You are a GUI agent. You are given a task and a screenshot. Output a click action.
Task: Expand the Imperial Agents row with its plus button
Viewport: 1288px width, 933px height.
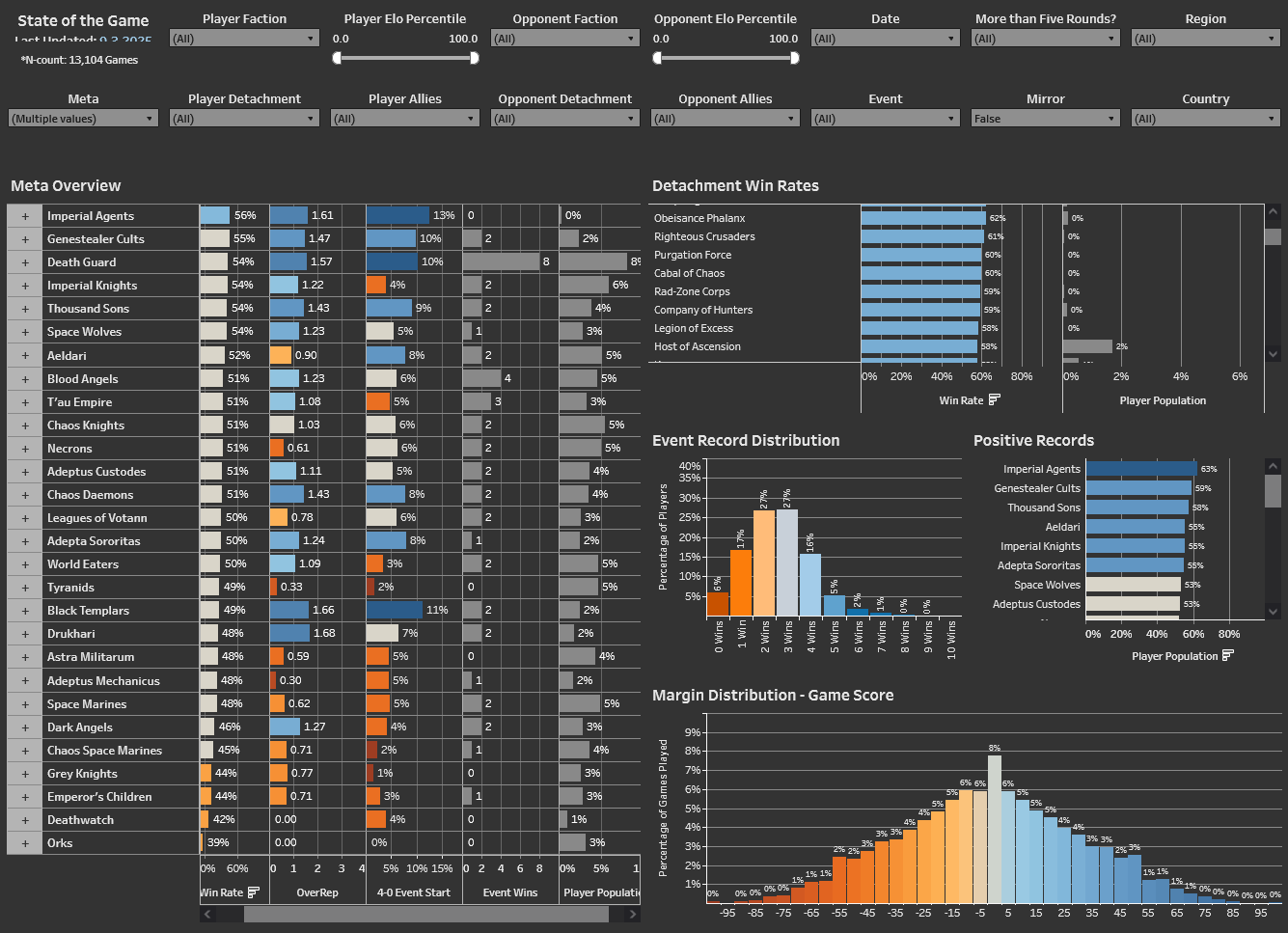(x=25, y=216)
